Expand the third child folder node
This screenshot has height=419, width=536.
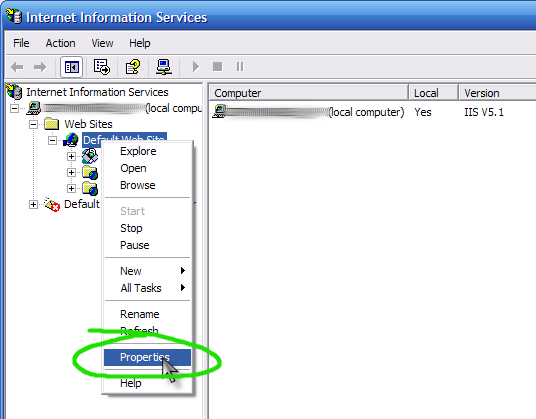pos(71,188)
